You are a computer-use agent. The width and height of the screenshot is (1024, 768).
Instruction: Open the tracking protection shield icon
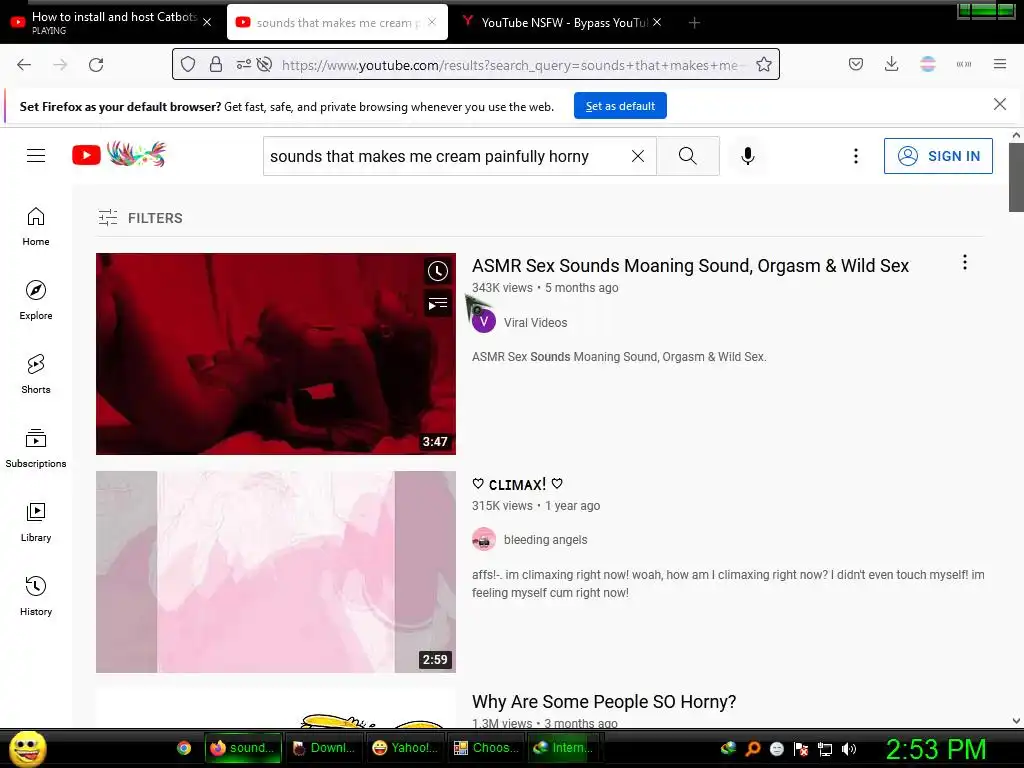tap(188, 64)
